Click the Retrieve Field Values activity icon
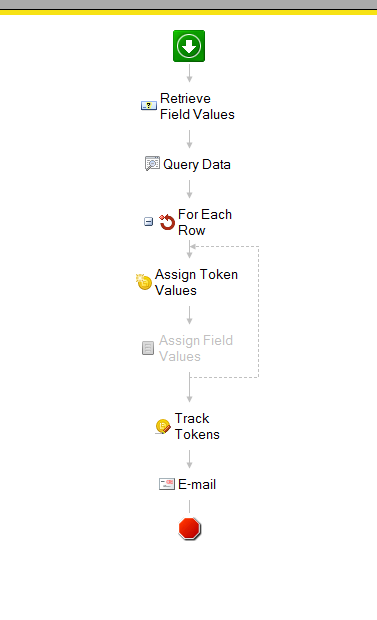The image size is (377, 620). [x=149, y=106]
